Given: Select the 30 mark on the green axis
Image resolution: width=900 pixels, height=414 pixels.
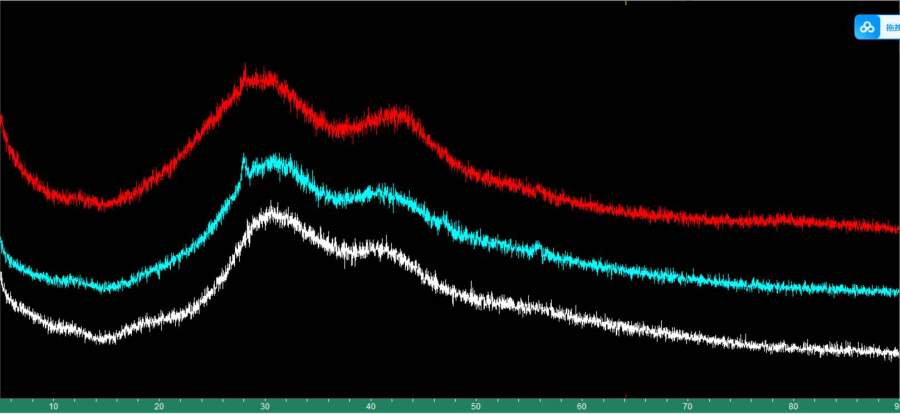Looking at the screenshot, I should (265, 406).
